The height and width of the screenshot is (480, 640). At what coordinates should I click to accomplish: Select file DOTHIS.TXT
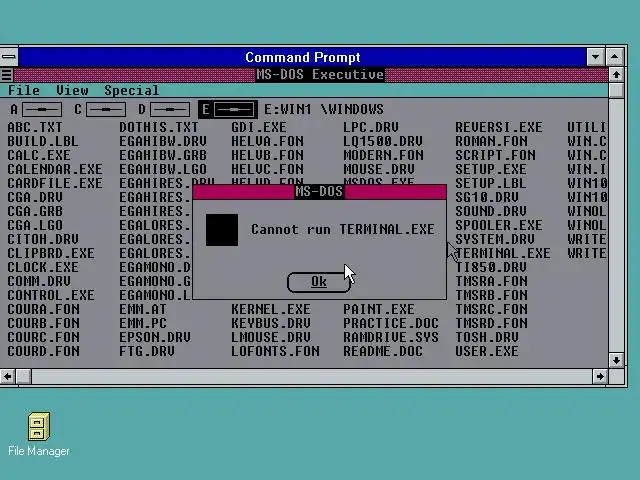pos(159,127)
